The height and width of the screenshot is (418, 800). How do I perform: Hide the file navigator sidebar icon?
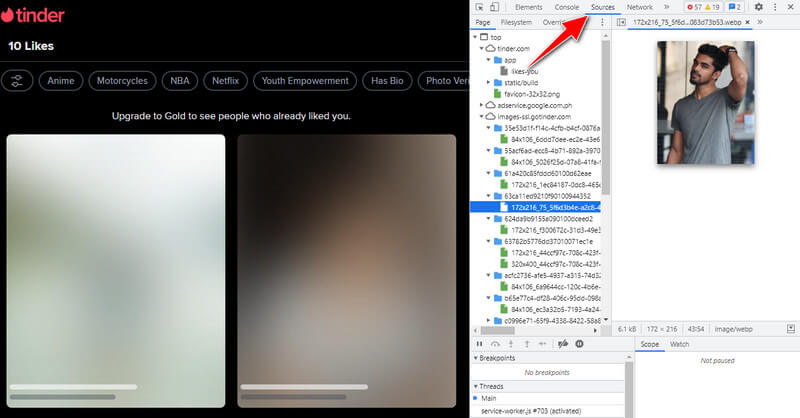(x=621, y=21)
